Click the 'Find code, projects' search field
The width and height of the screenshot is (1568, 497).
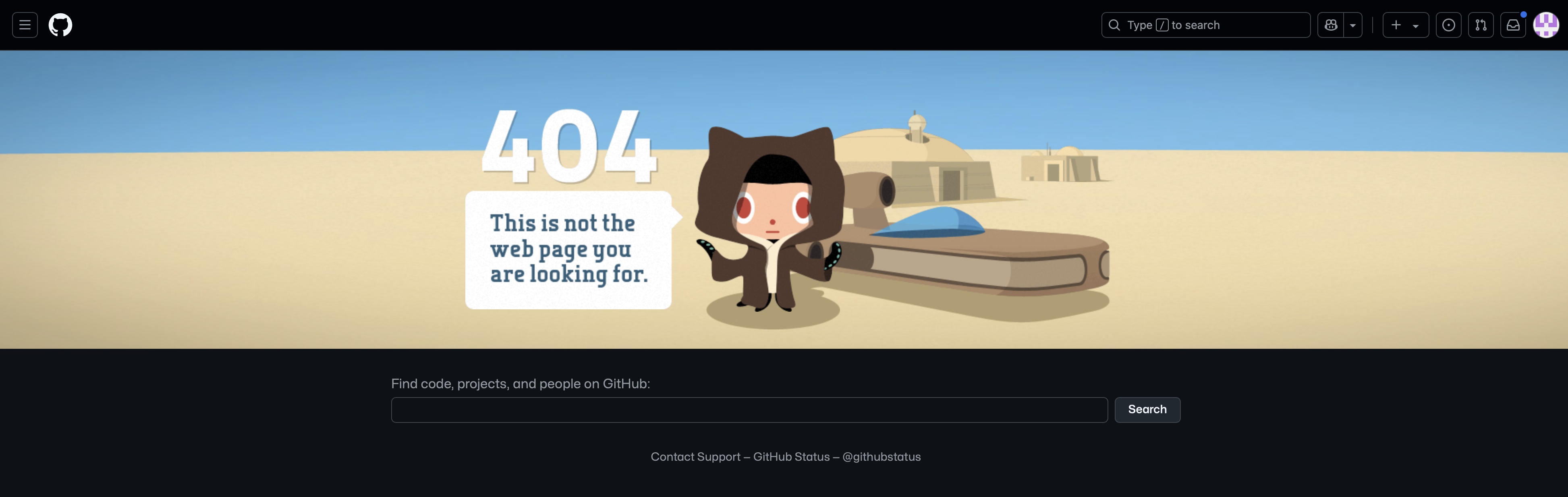(x=749, y=410)
